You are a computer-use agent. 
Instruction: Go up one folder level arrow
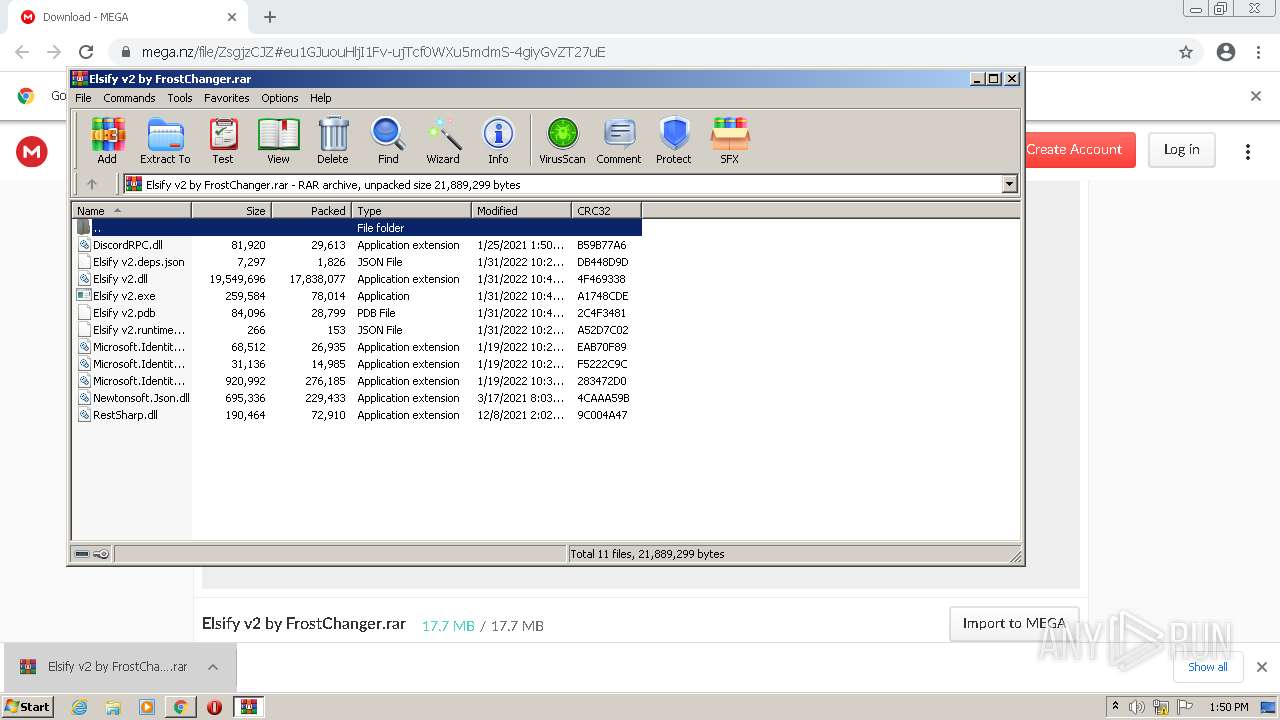point(92,184)
